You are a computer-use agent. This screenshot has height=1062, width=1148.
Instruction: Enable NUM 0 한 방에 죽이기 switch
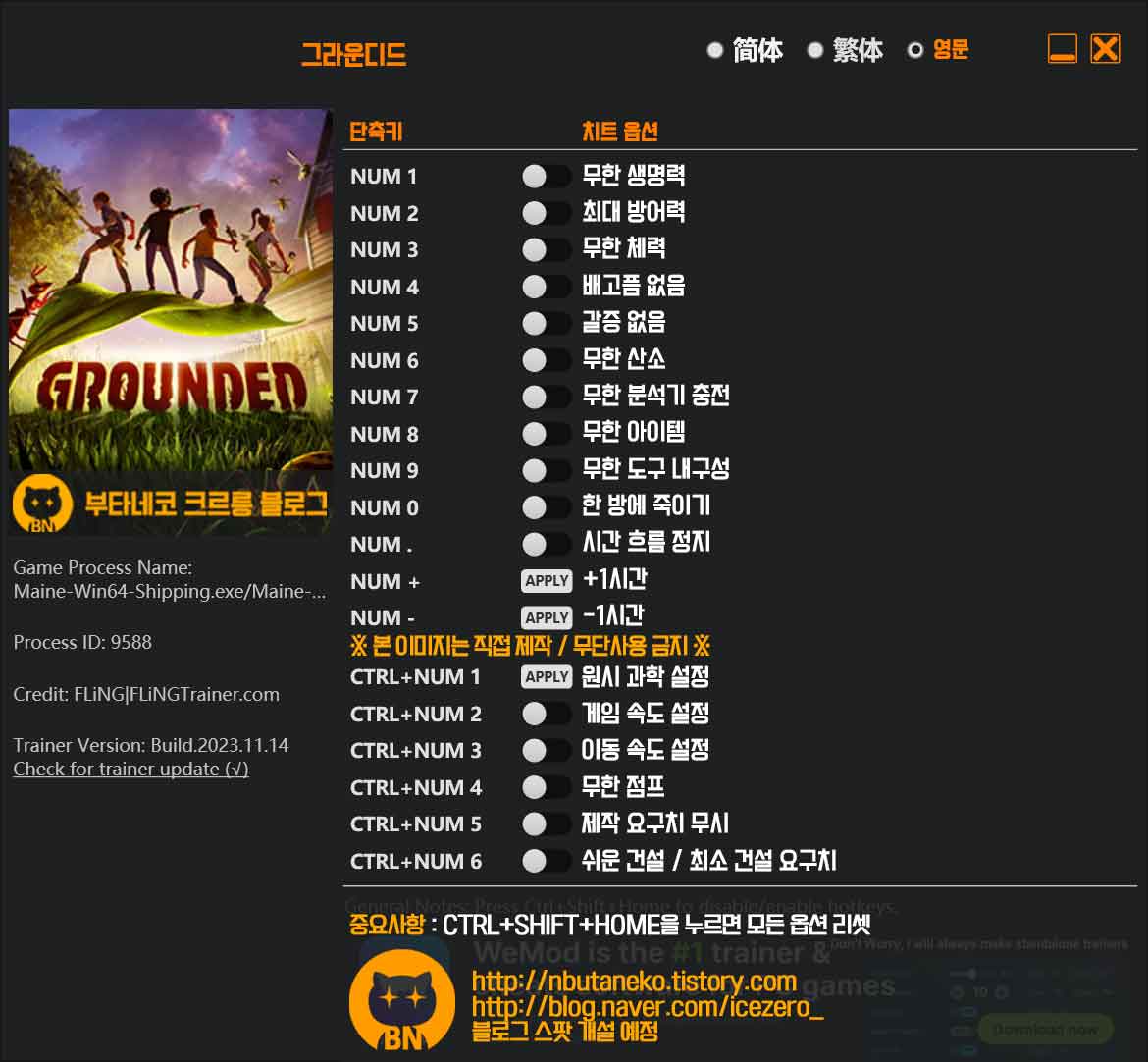click(x=547, y=506)
